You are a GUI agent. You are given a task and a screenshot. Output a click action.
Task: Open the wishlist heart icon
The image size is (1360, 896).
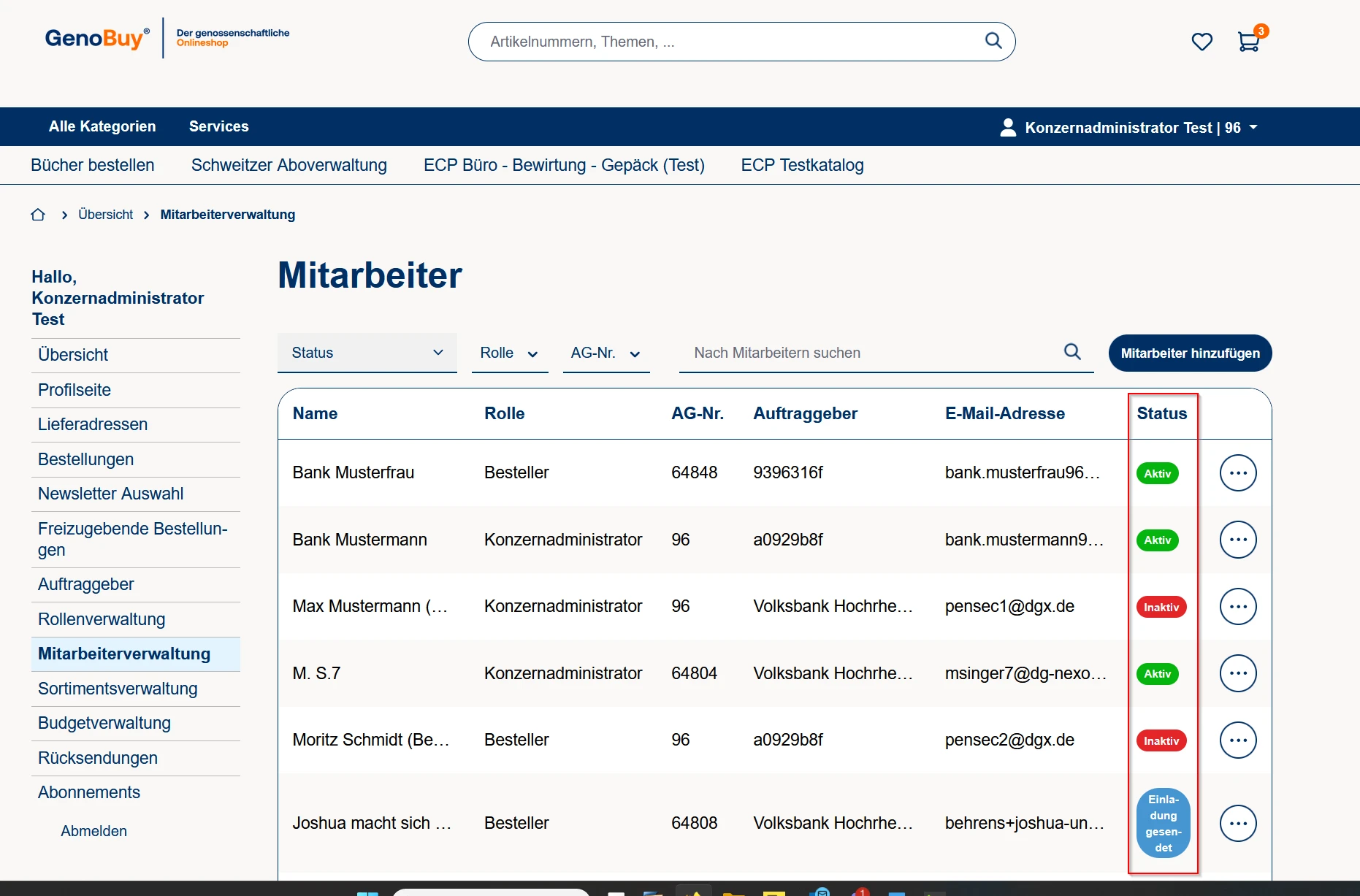1202,42
